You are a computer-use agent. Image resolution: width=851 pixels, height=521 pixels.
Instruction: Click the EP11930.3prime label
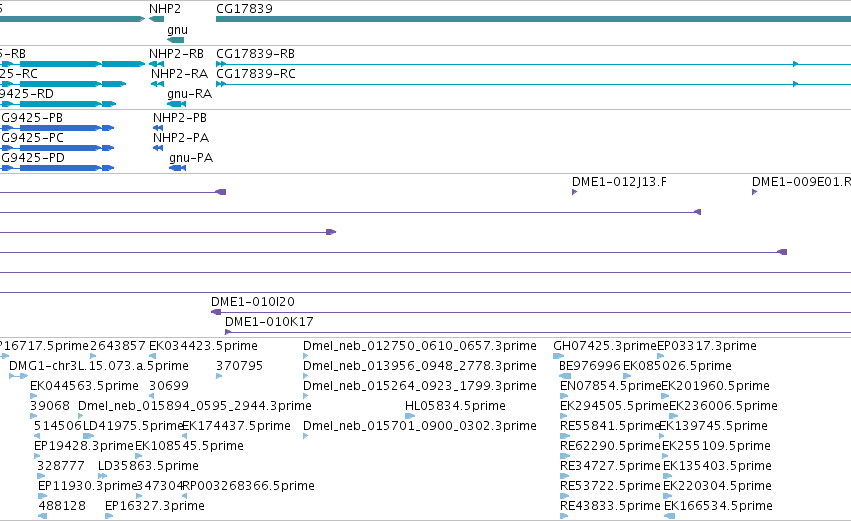87,486
